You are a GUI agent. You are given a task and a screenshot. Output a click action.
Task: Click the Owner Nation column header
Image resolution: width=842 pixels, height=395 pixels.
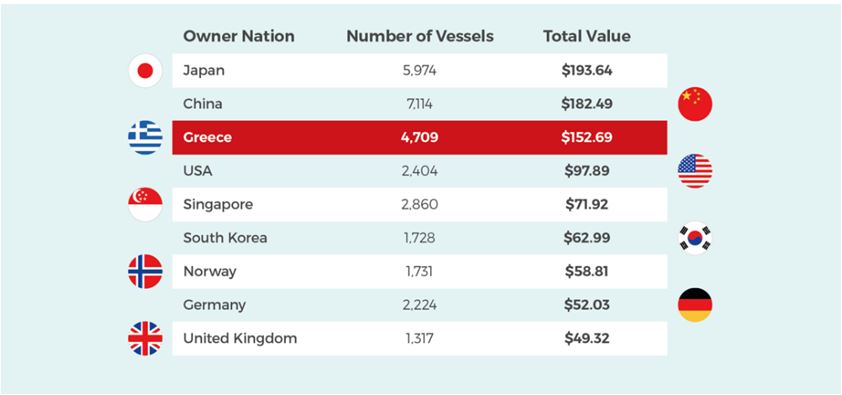(x=238, y=36)
